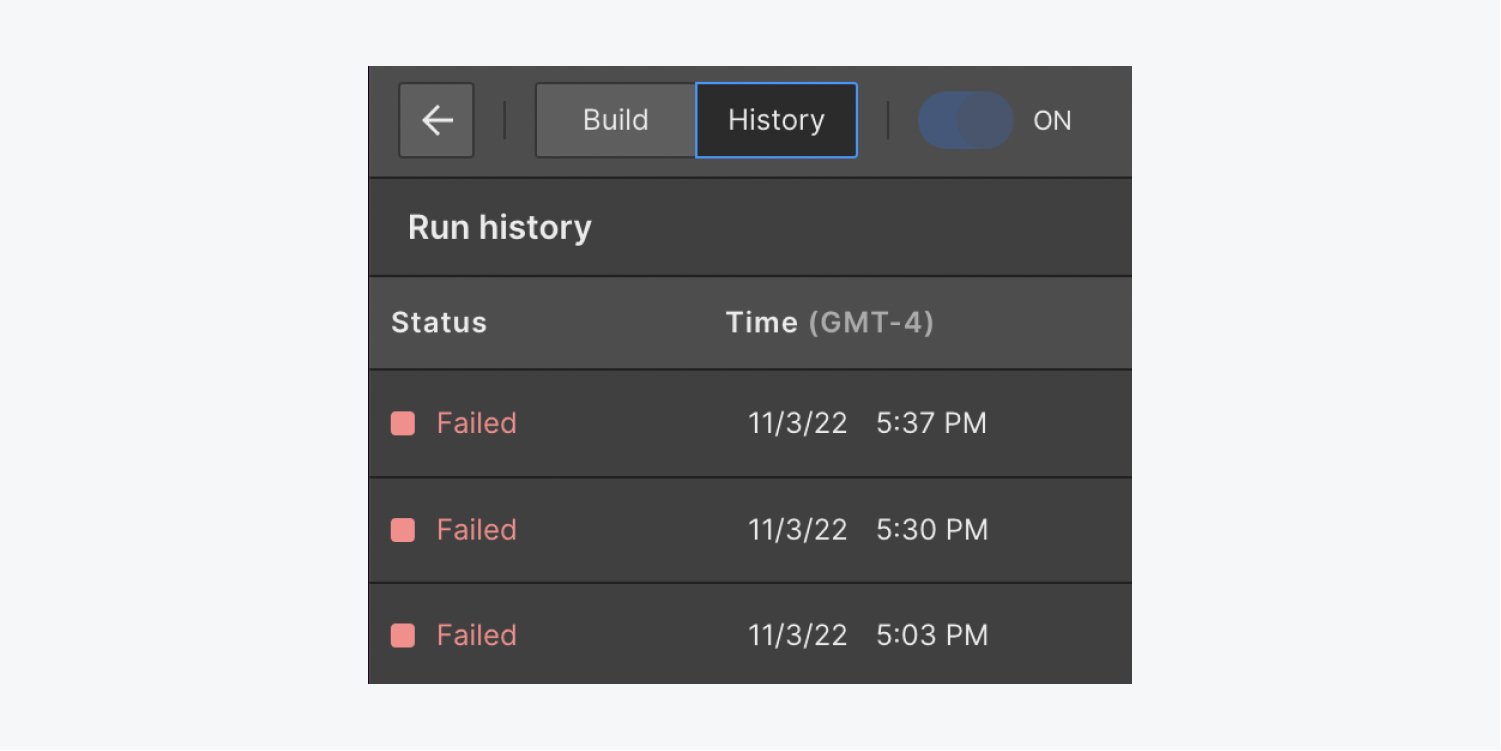
Task: Turn off the ON toggle switch
Action: (x=966, y=120)
